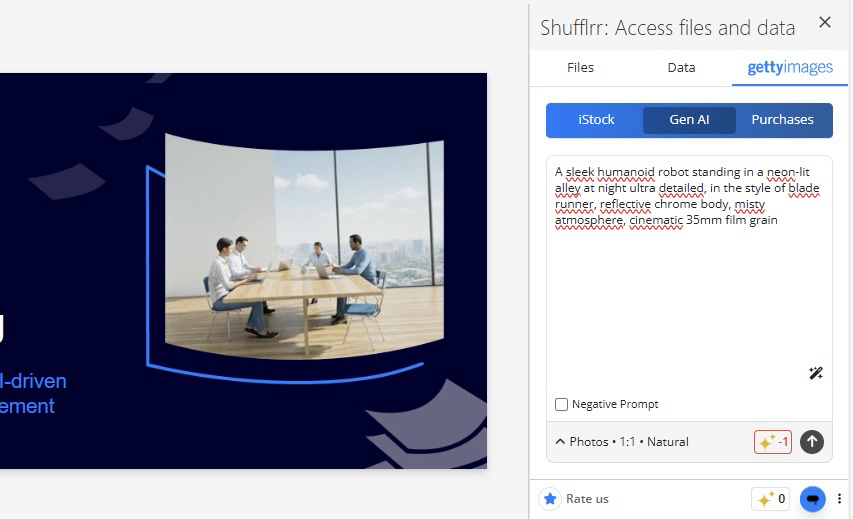Screen dimensions: 853x519
Task: Click the Rate us link text
Action: pos(587,499)
